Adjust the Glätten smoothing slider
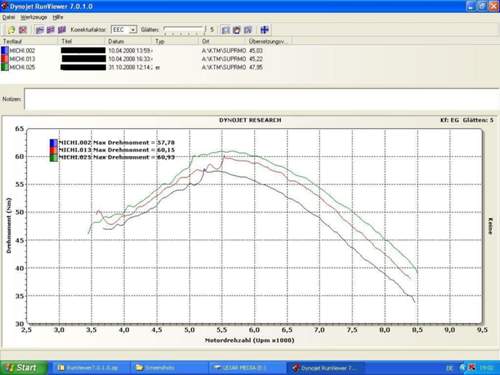This screenshot has width=500, height=375. [184, 30]
